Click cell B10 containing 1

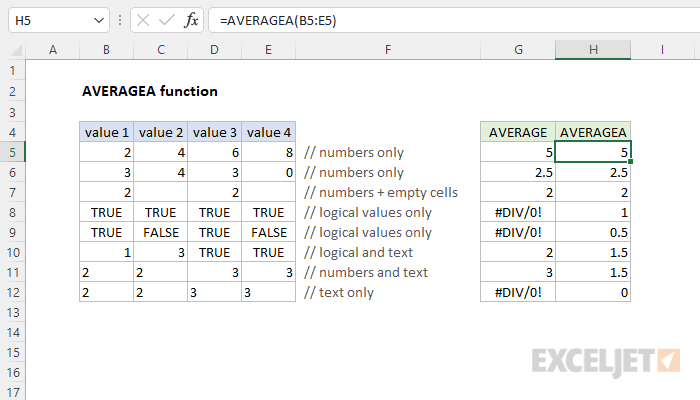pos(106,252)
